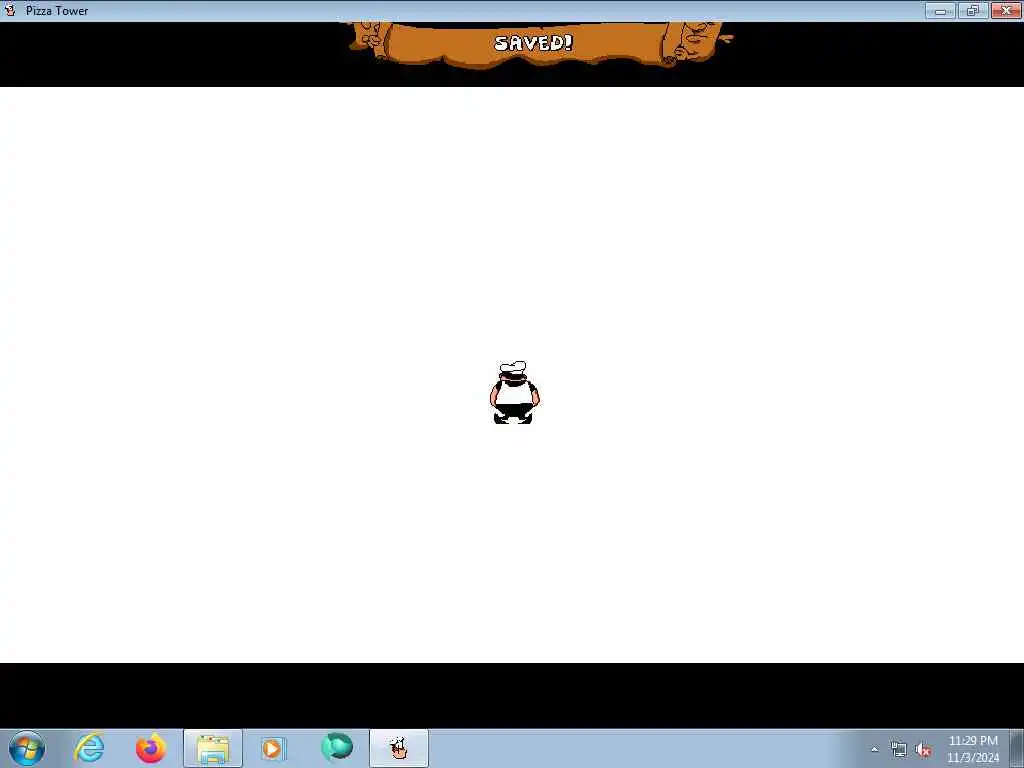Show hidden system tray icons
Screen dimensions: 1024x768
874,750
